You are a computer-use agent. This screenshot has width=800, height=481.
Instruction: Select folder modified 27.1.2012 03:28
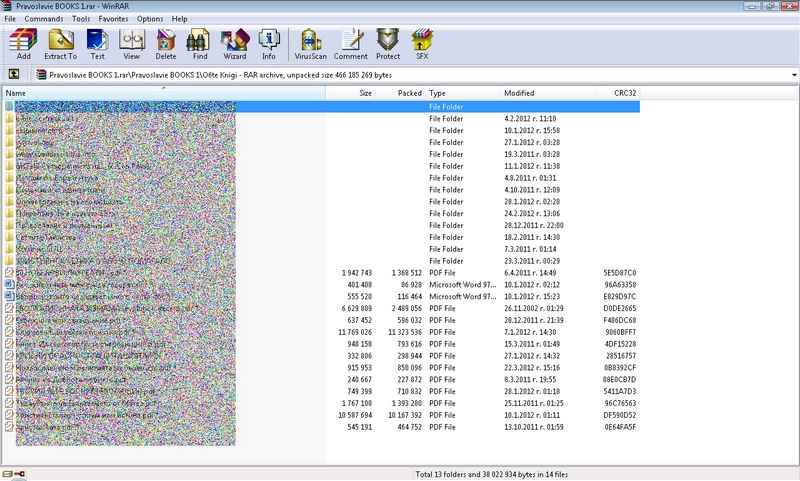coord(322,142)
